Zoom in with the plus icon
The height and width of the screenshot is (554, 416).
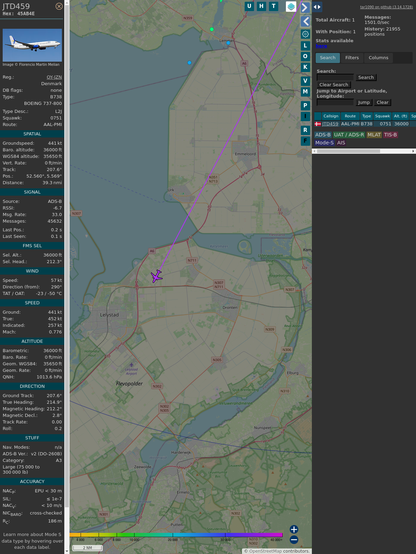tap(294, 529)
